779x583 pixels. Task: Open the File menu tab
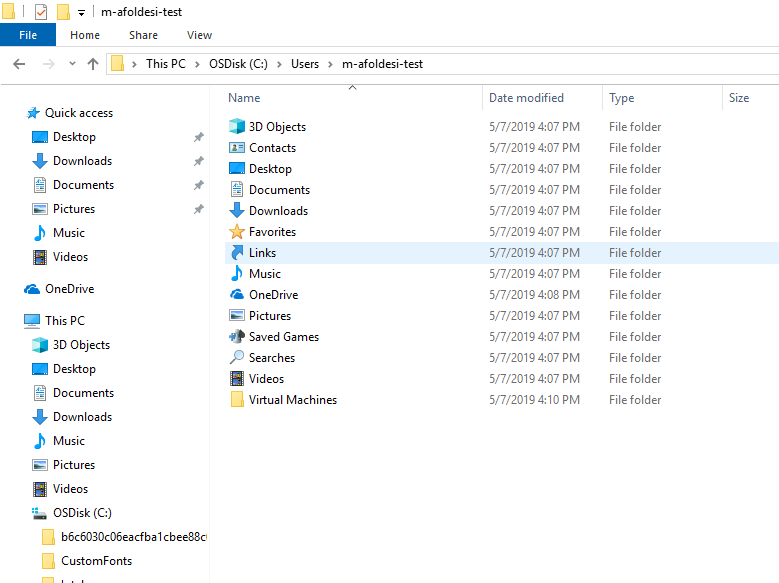(28, 35)
